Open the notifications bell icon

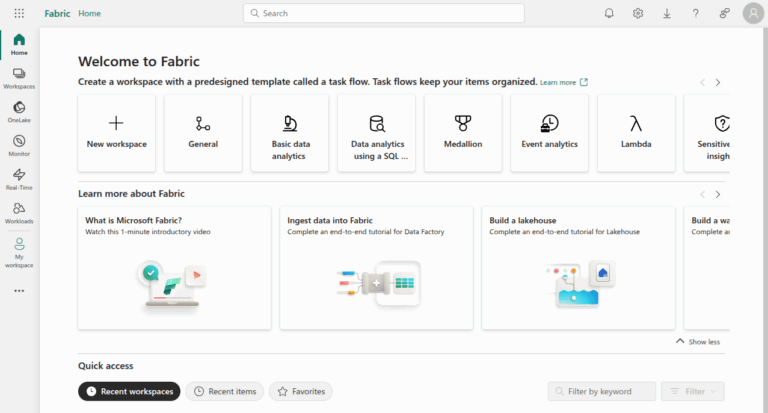click(x=609, y=13)
